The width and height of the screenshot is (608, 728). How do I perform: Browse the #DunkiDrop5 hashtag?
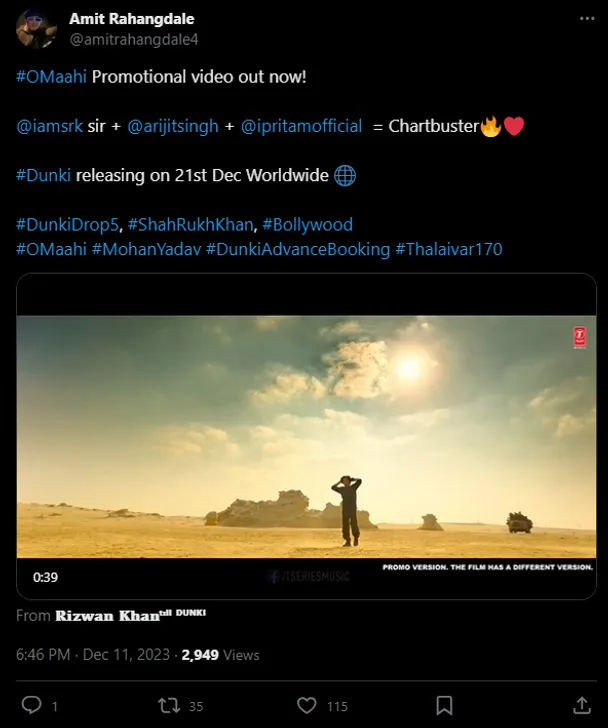(67, 225)
